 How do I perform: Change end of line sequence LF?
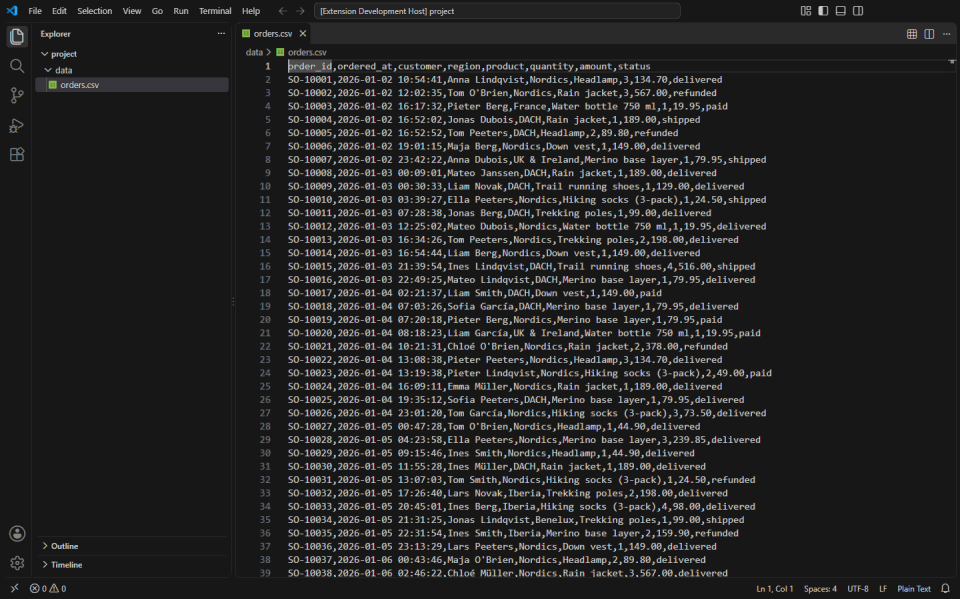click(883, 589)
